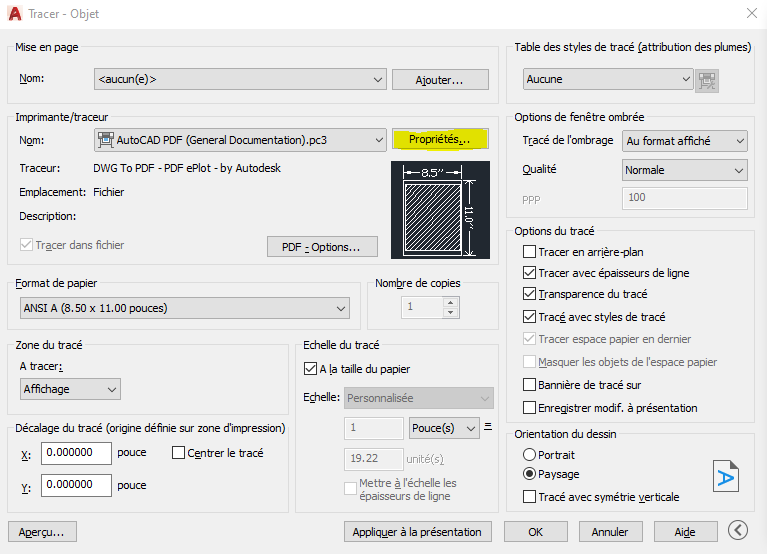Click the Aperçu preview button
This screenshot has width=767, height=554.
[42, 532]
